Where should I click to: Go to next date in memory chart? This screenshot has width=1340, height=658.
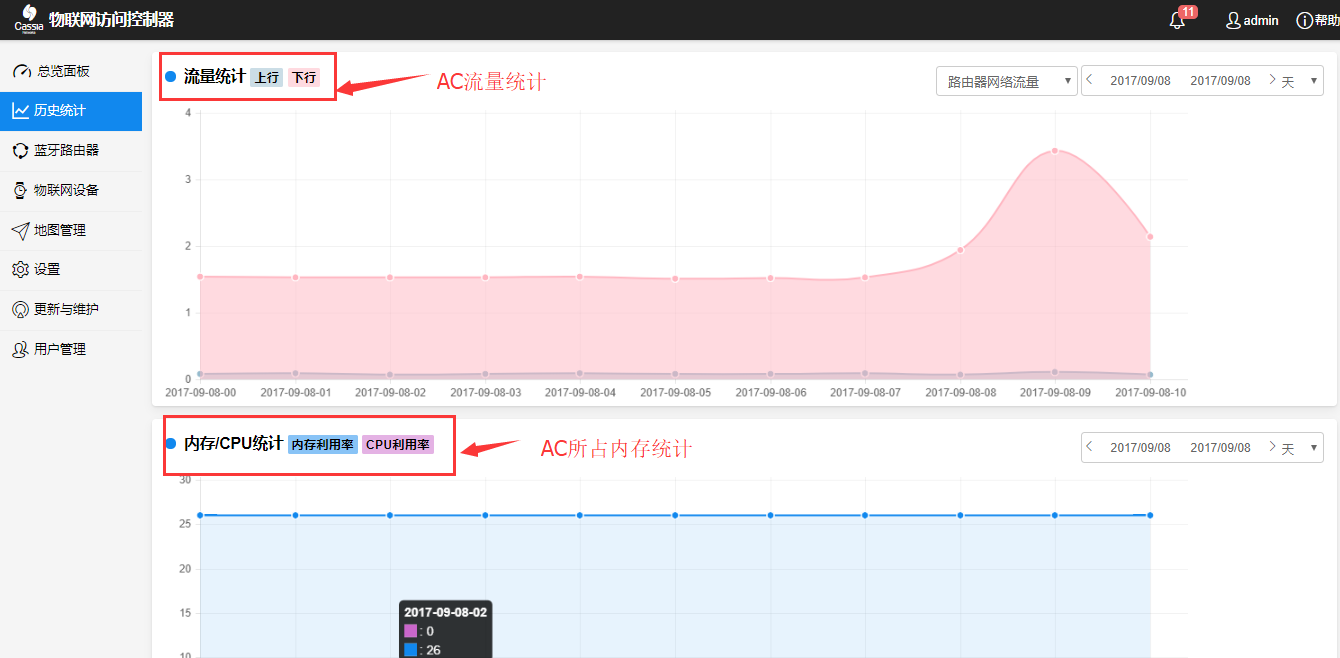click(1271, 447)
